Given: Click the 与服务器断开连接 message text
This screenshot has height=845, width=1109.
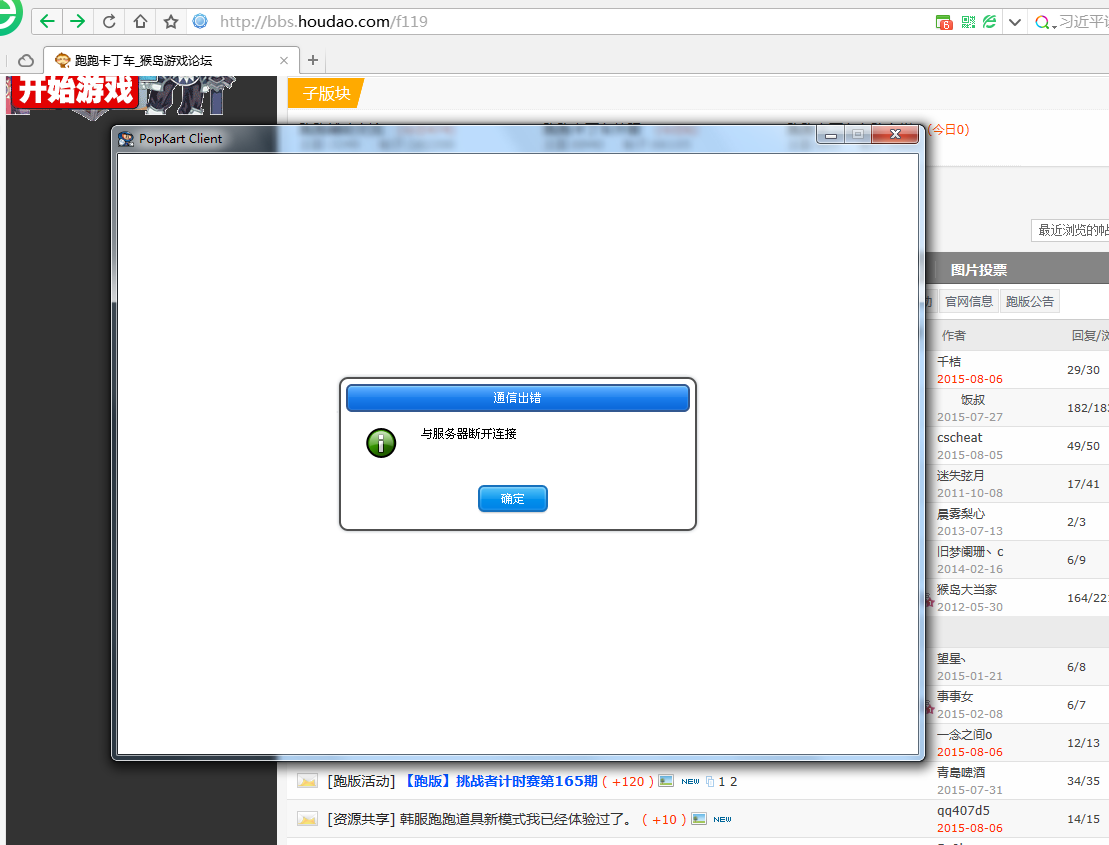Looking at the screenshot, I should coord(468,433).
